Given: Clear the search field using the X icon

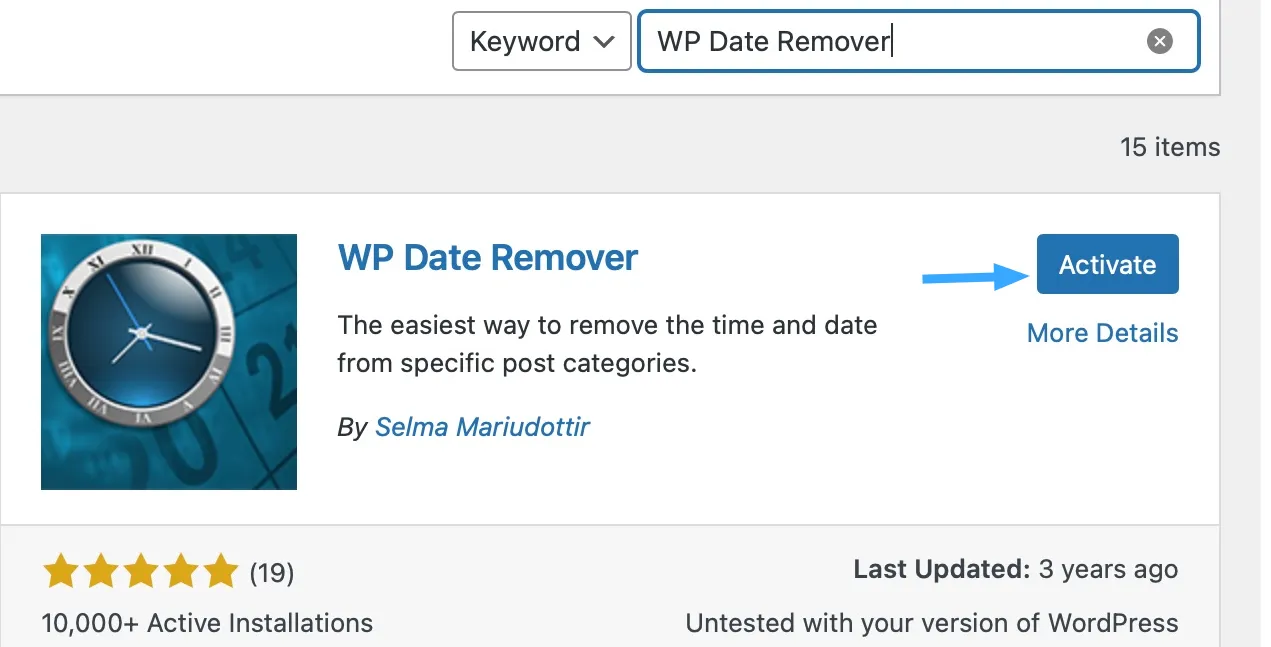Looking at the screenshot, I should [x=1158, y=41].
